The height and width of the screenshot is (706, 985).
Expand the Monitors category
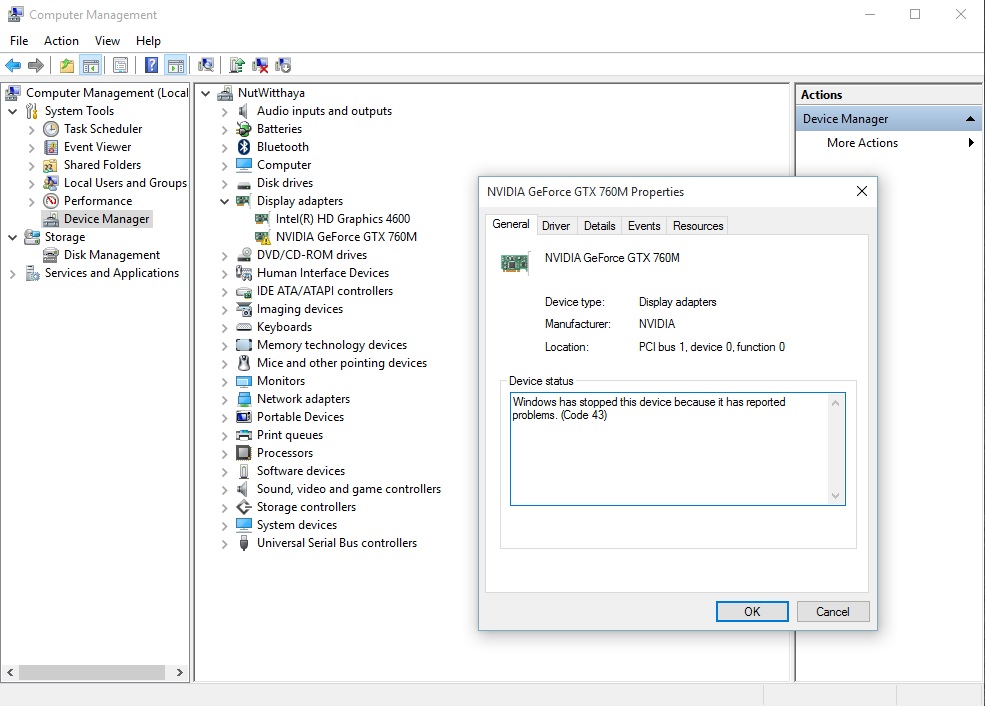click(224, 382)
